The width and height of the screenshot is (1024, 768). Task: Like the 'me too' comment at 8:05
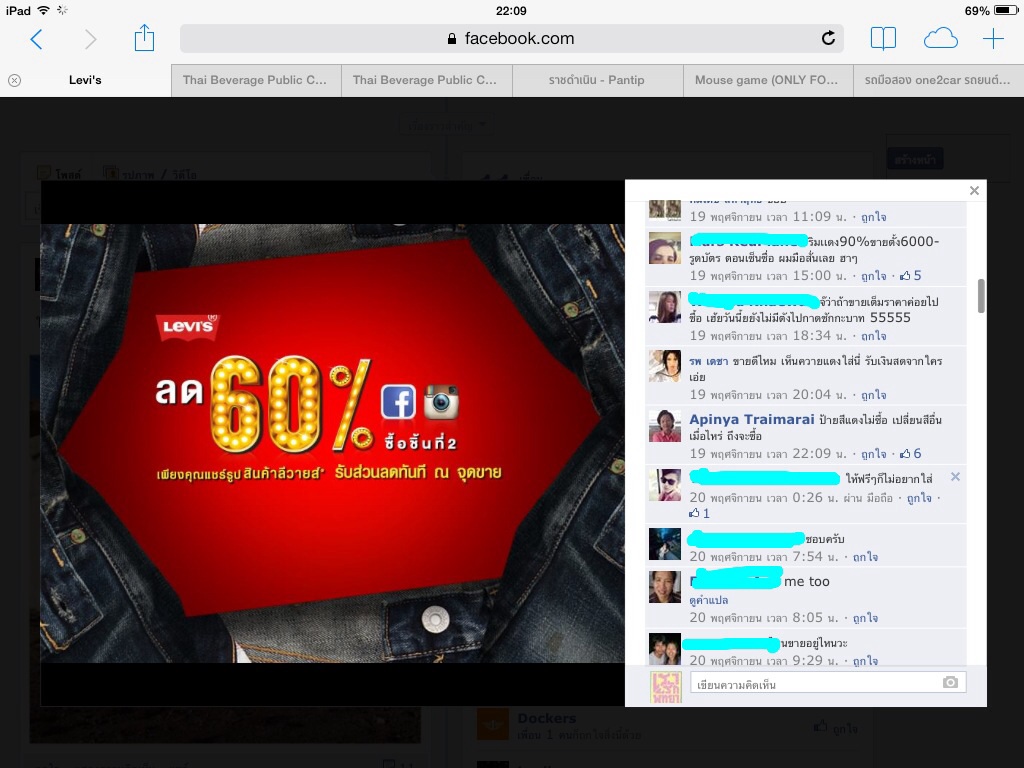pyautogui.click(x=865, y=617)
